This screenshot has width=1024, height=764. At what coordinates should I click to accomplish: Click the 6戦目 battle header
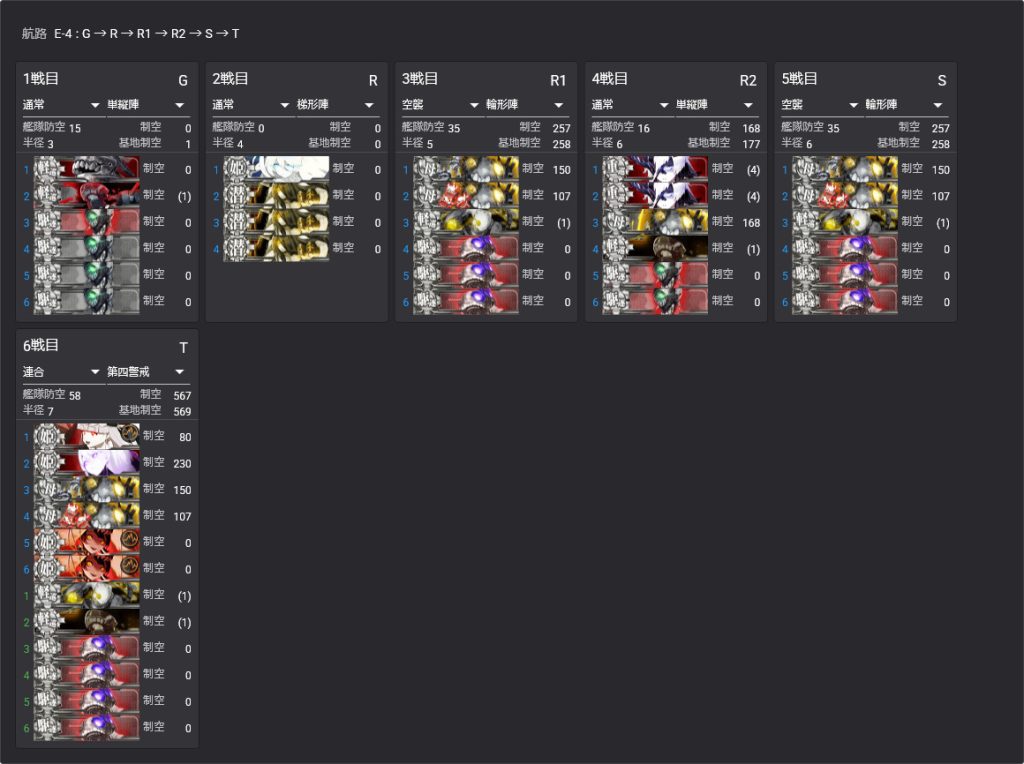(x=41, y=346)
